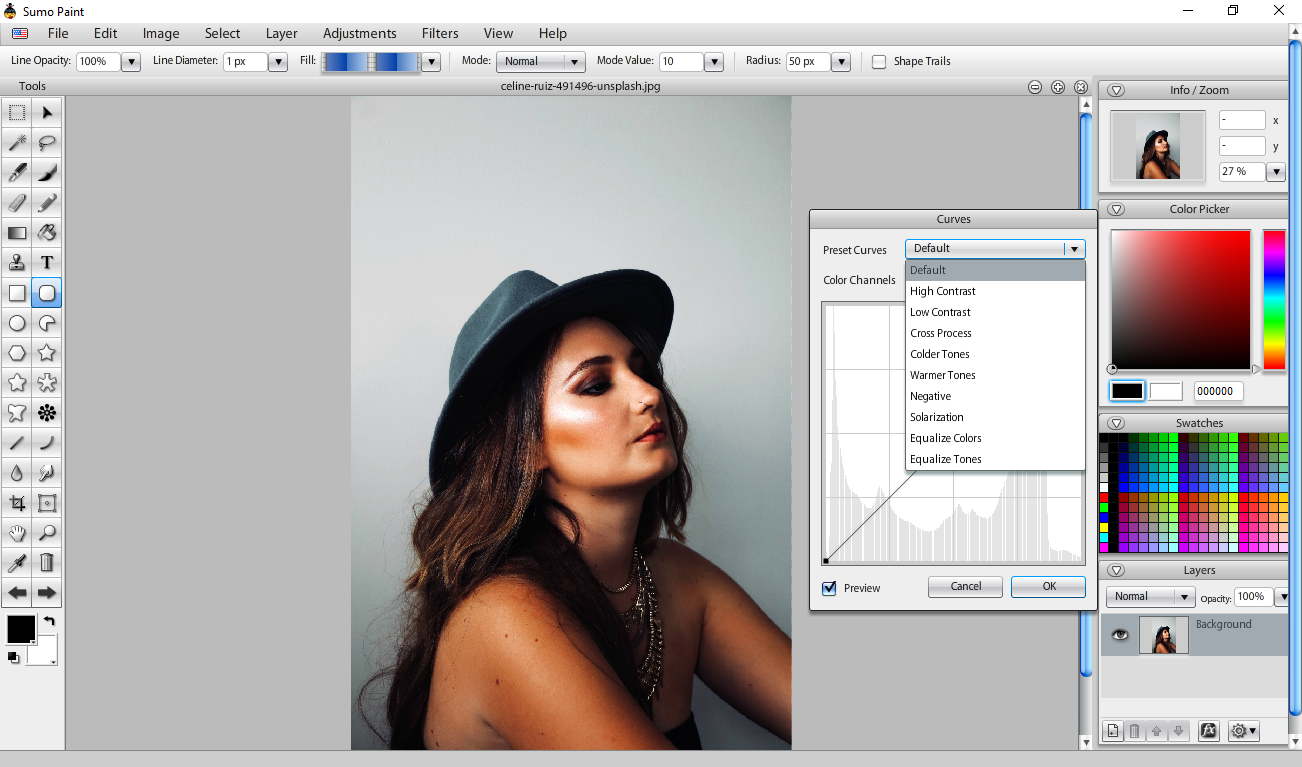The height and width of the screenshot is (767, 1302).
Task: Select the Lasso tool
Action: tap(46, 142)
